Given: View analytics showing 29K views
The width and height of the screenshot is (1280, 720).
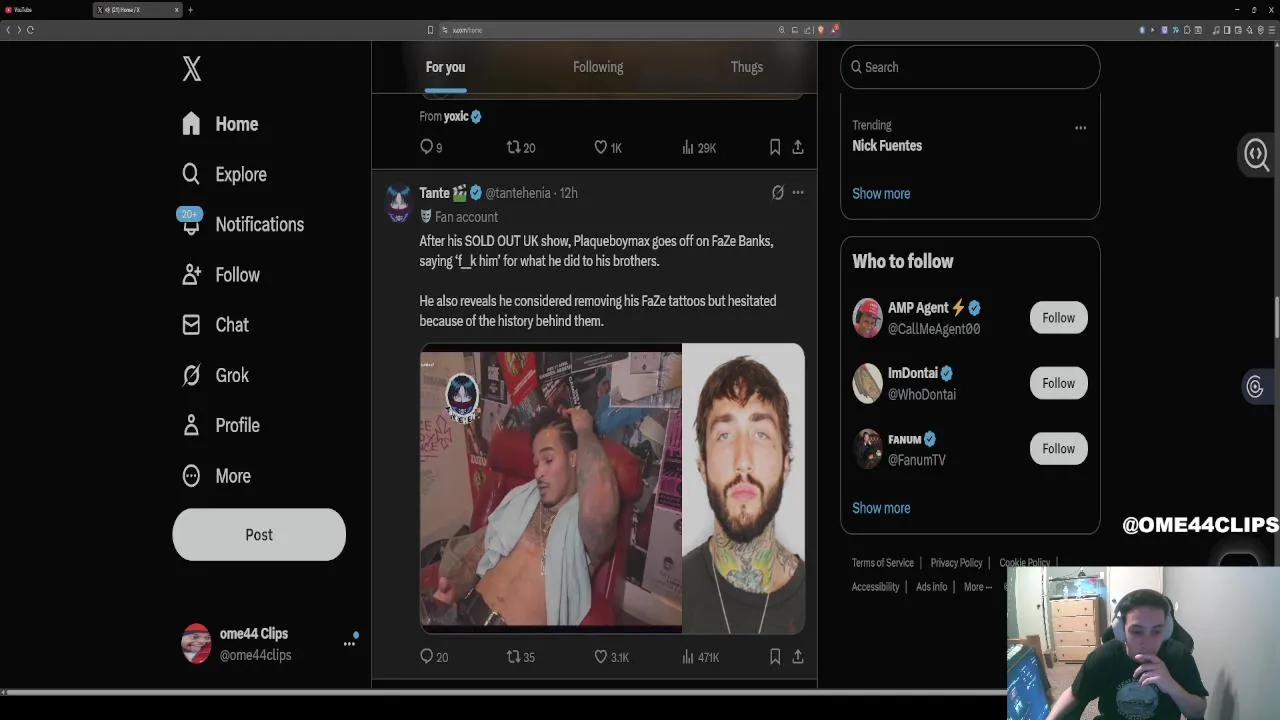Looking at the screenshot, I should [x=699, y=147].
